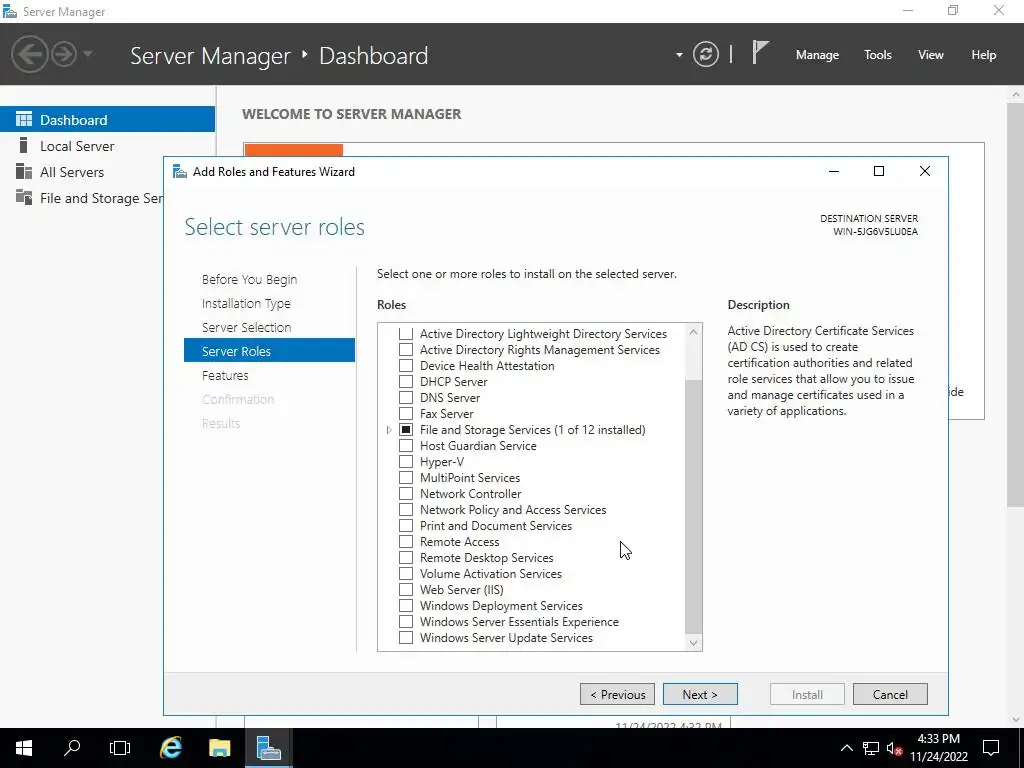
Task: Show hidden tray icons chevron
Action: click(846, 748)
